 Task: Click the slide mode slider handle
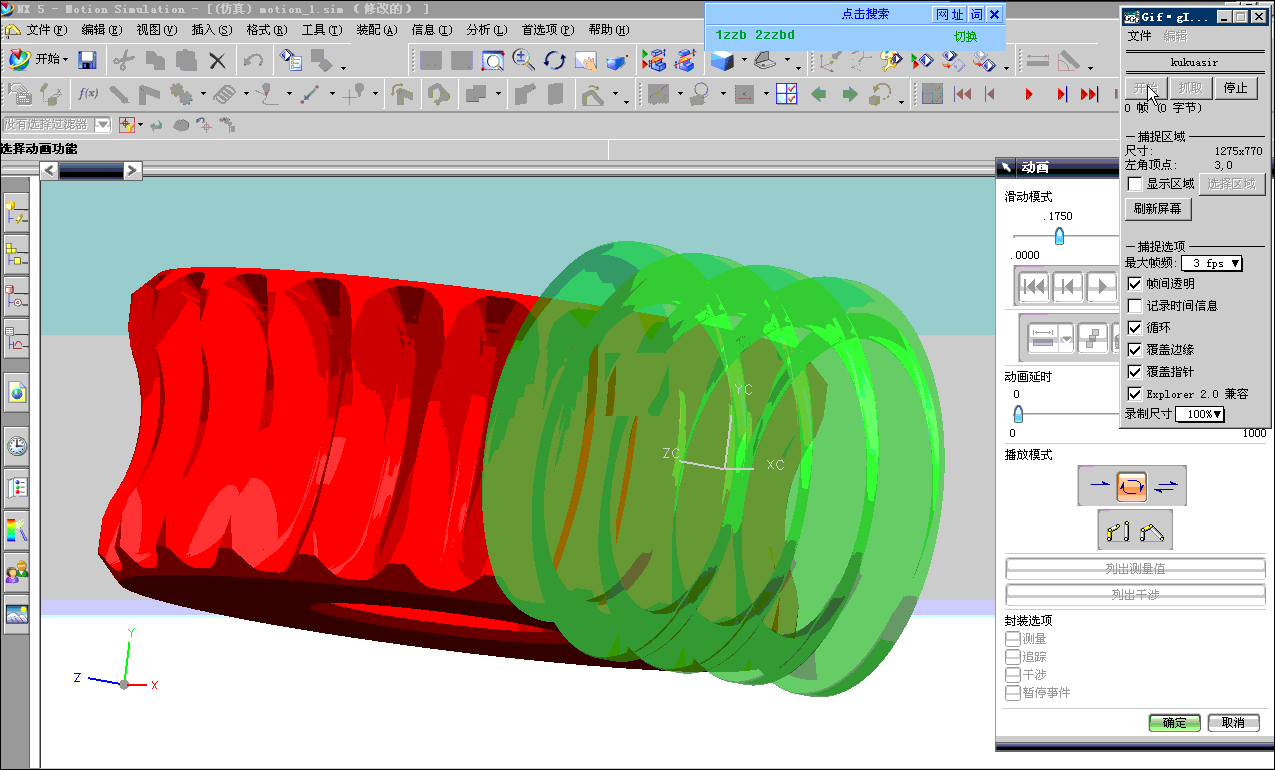(x=1059, y=237)
